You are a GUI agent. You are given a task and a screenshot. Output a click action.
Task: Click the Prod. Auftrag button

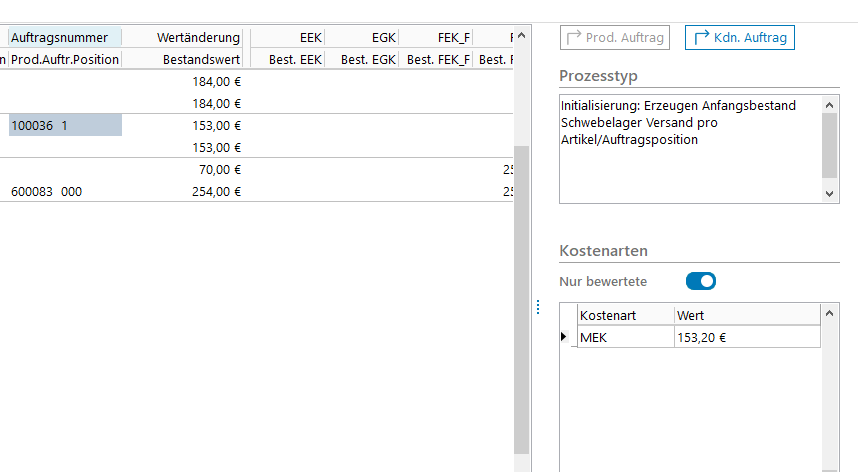tap(616, 38)
